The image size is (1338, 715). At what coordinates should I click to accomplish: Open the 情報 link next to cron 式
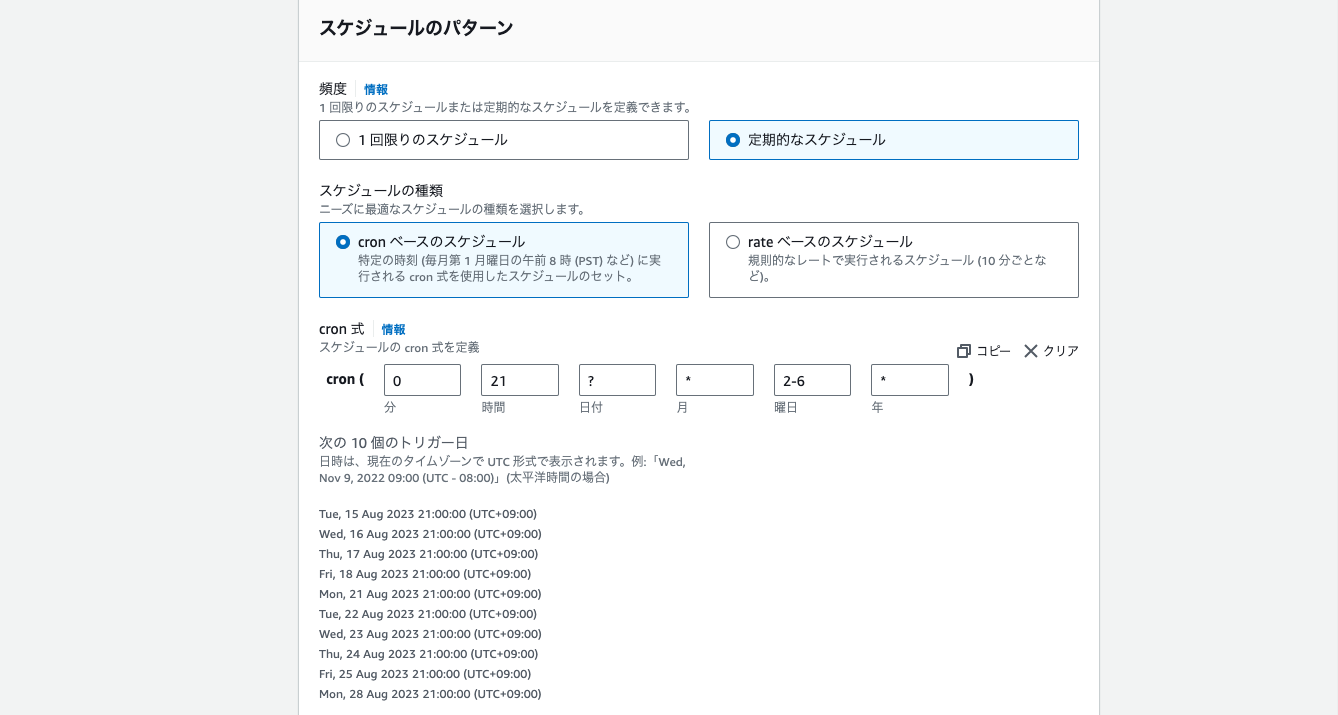tap(393, 329)
